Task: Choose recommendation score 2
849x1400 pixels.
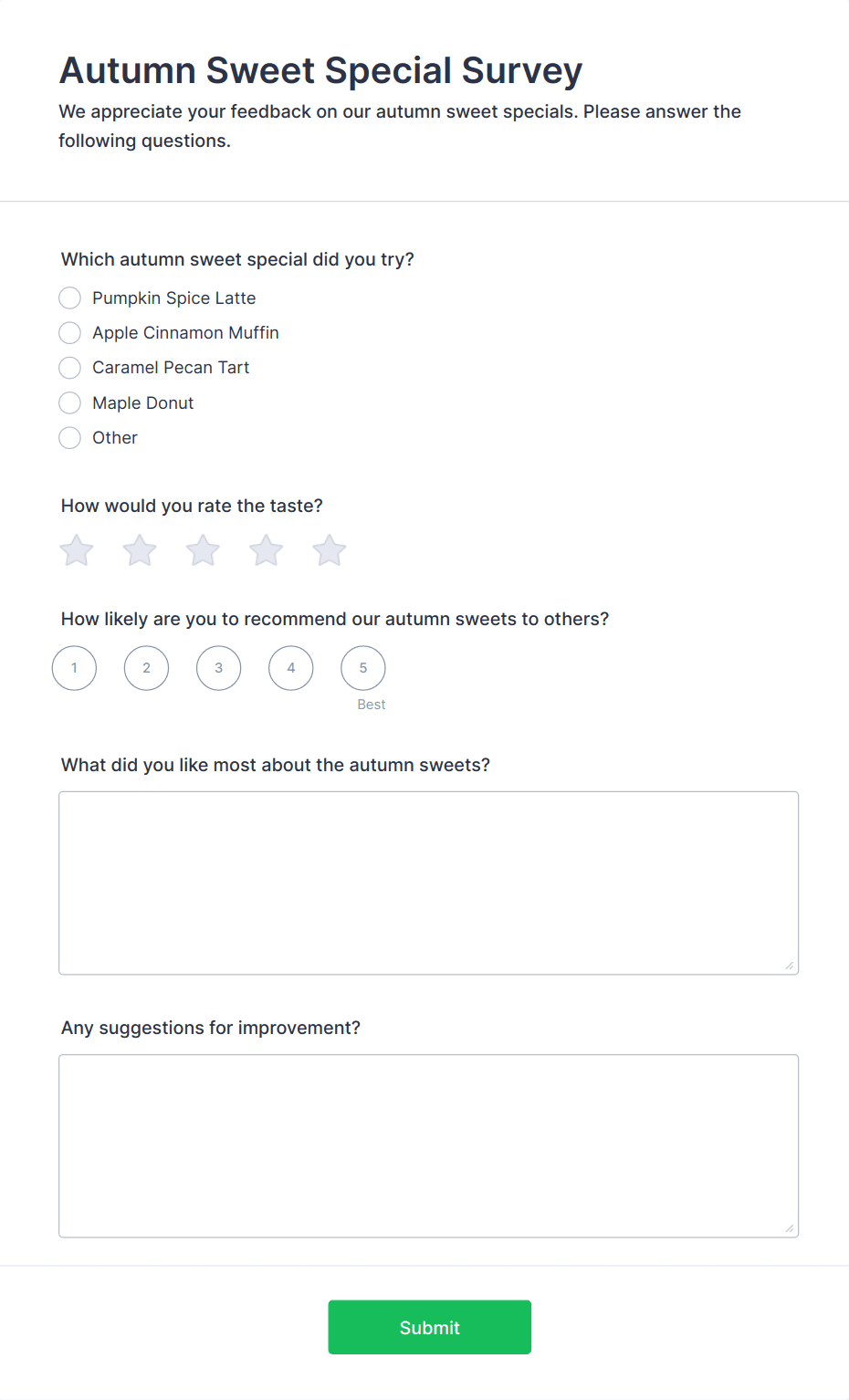Action: tap(146, 668)
